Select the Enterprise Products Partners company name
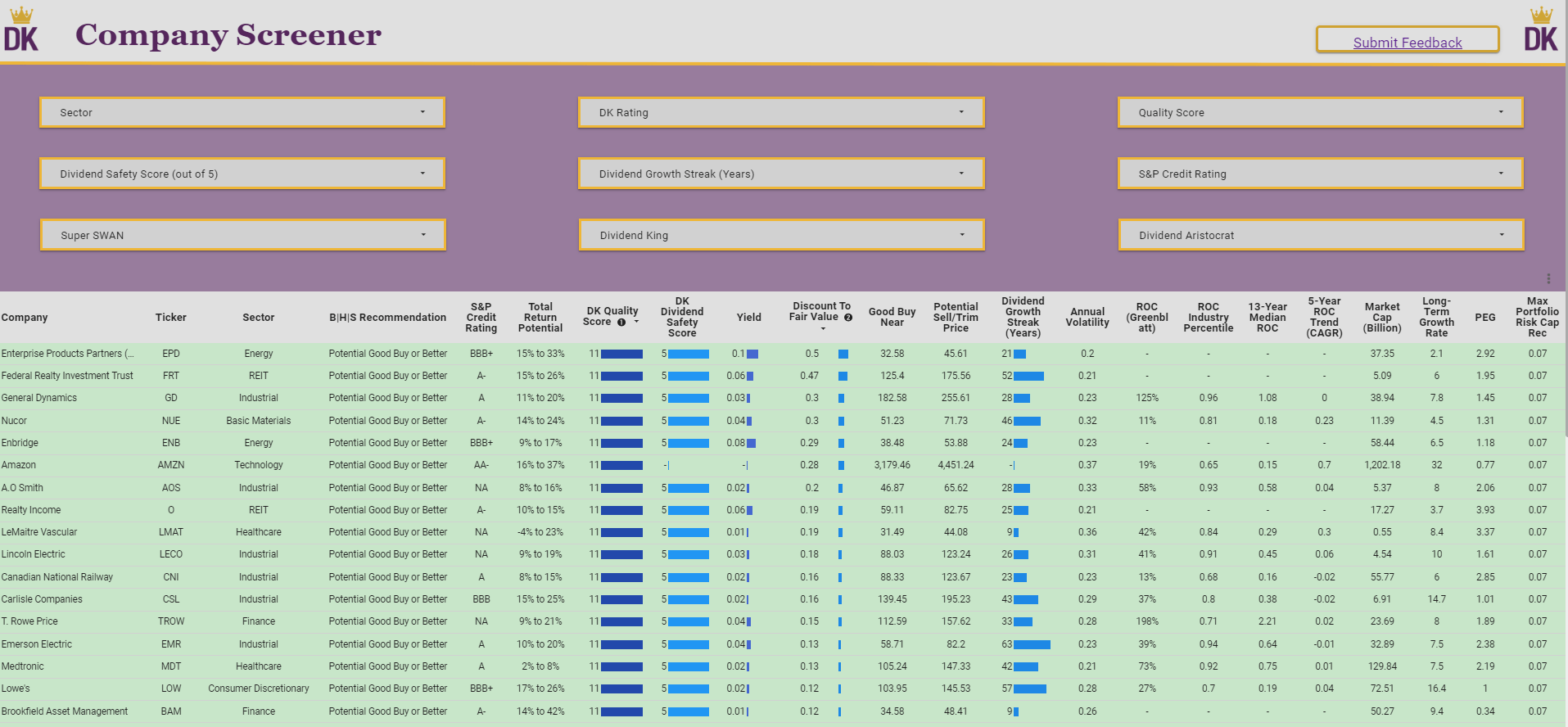This screenshot has width=1568, height=727. 67,354
